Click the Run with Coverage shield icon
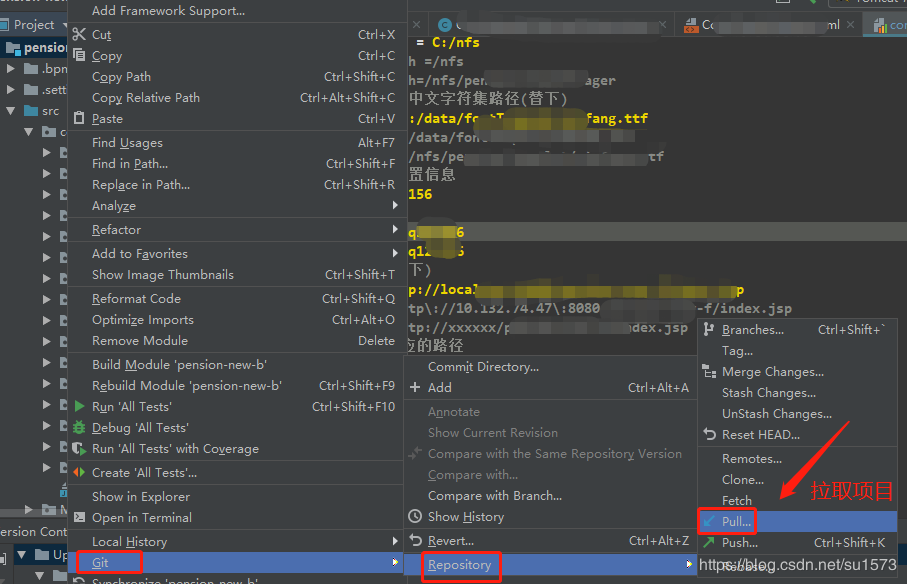Image resolution: width=907 pixels, height=584 pixels. [x=79, y=449]
